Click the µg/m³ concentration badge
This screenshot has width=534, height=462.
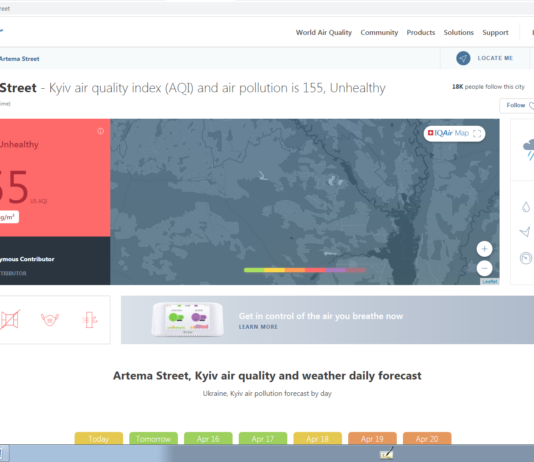click(9, 217)
